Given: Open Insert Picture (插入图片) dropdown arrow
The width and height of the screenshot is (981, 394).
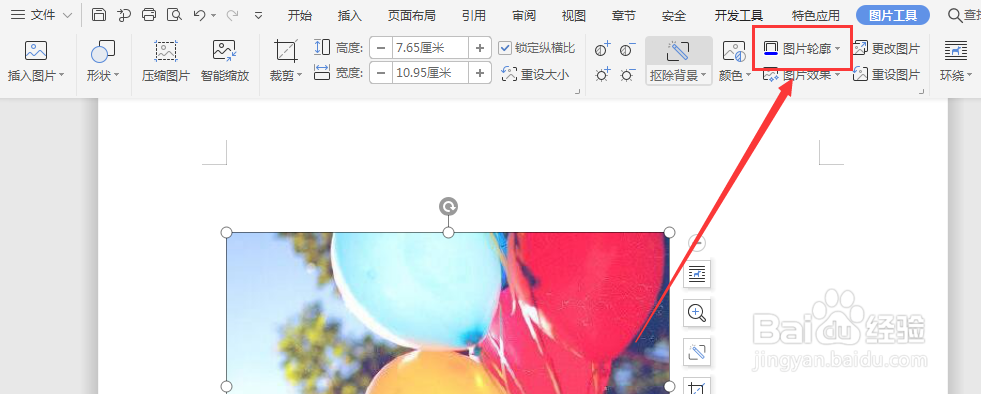Looking at the screenshot, I should pos(61,76).
